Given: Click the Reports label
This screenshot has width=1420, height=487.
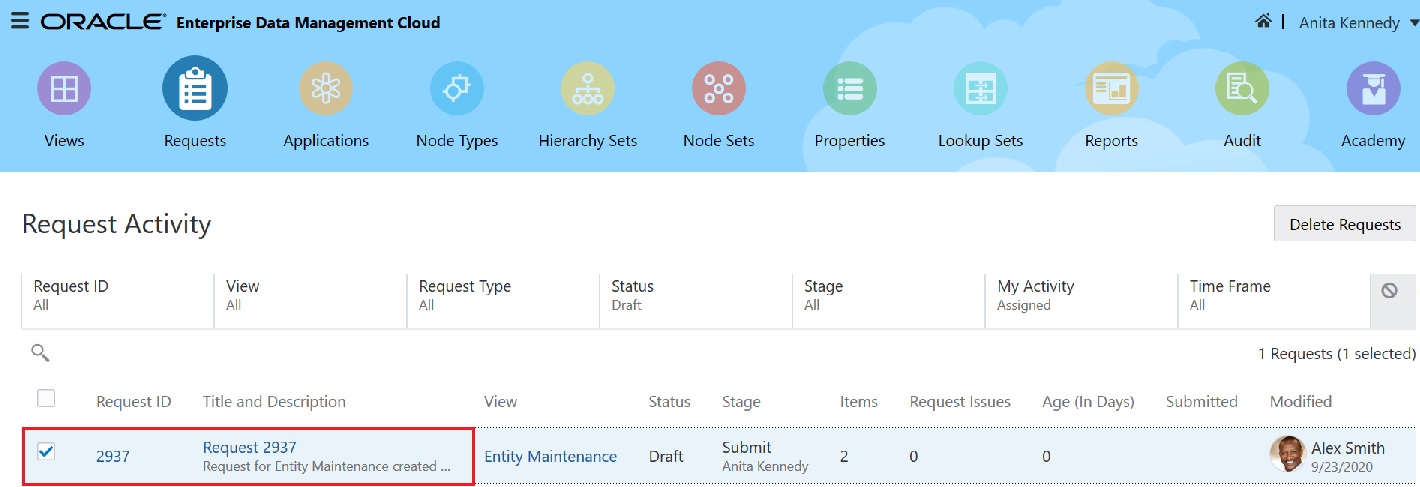Looking at the screenshot, I should pyautogui.click(x=1112, y=141).
